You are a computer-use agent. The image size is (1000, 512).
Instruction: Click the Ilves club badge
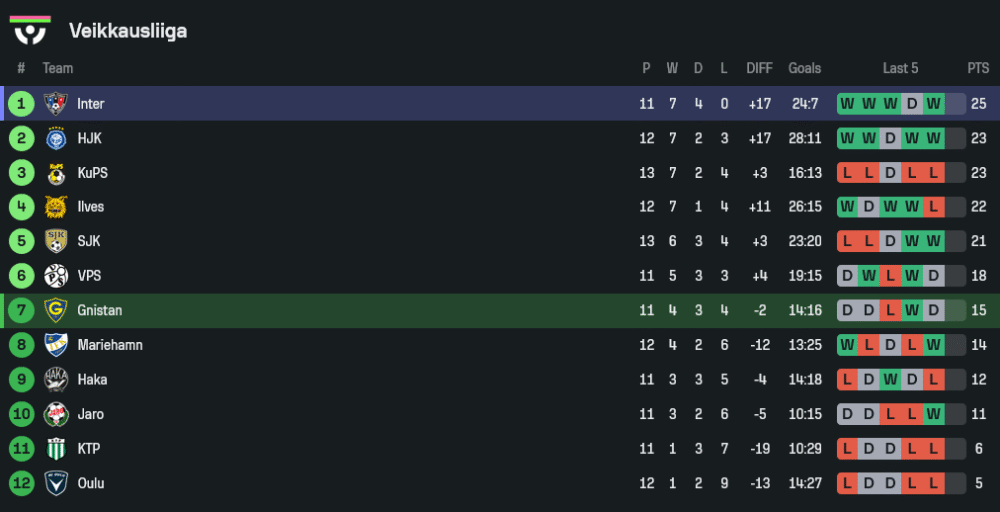55,207
